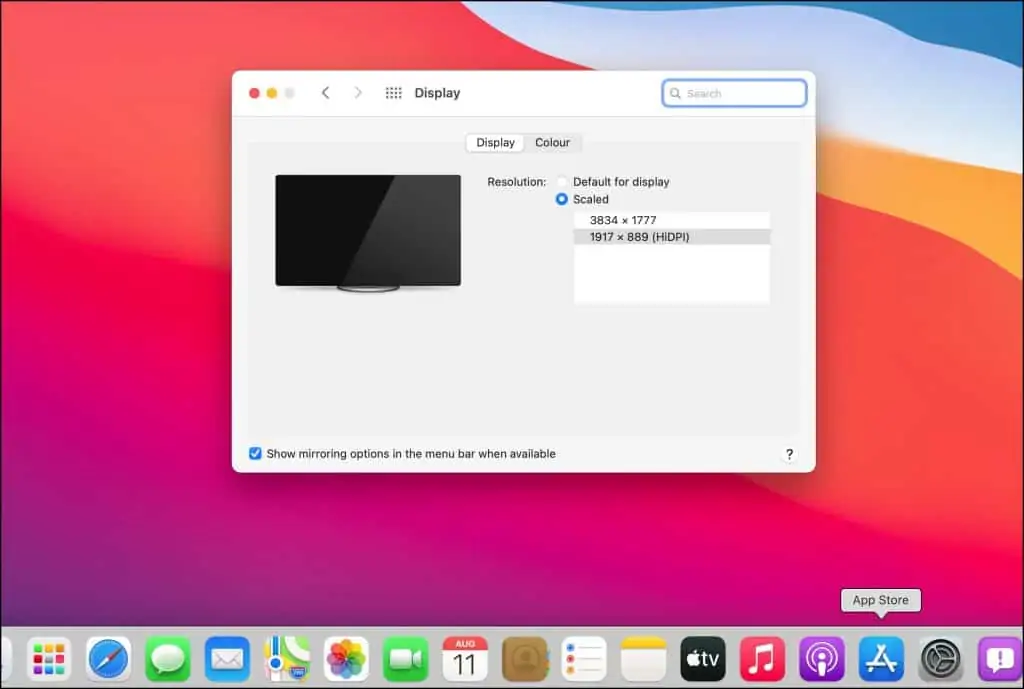Select the Scaled radio button

[562, 199]
